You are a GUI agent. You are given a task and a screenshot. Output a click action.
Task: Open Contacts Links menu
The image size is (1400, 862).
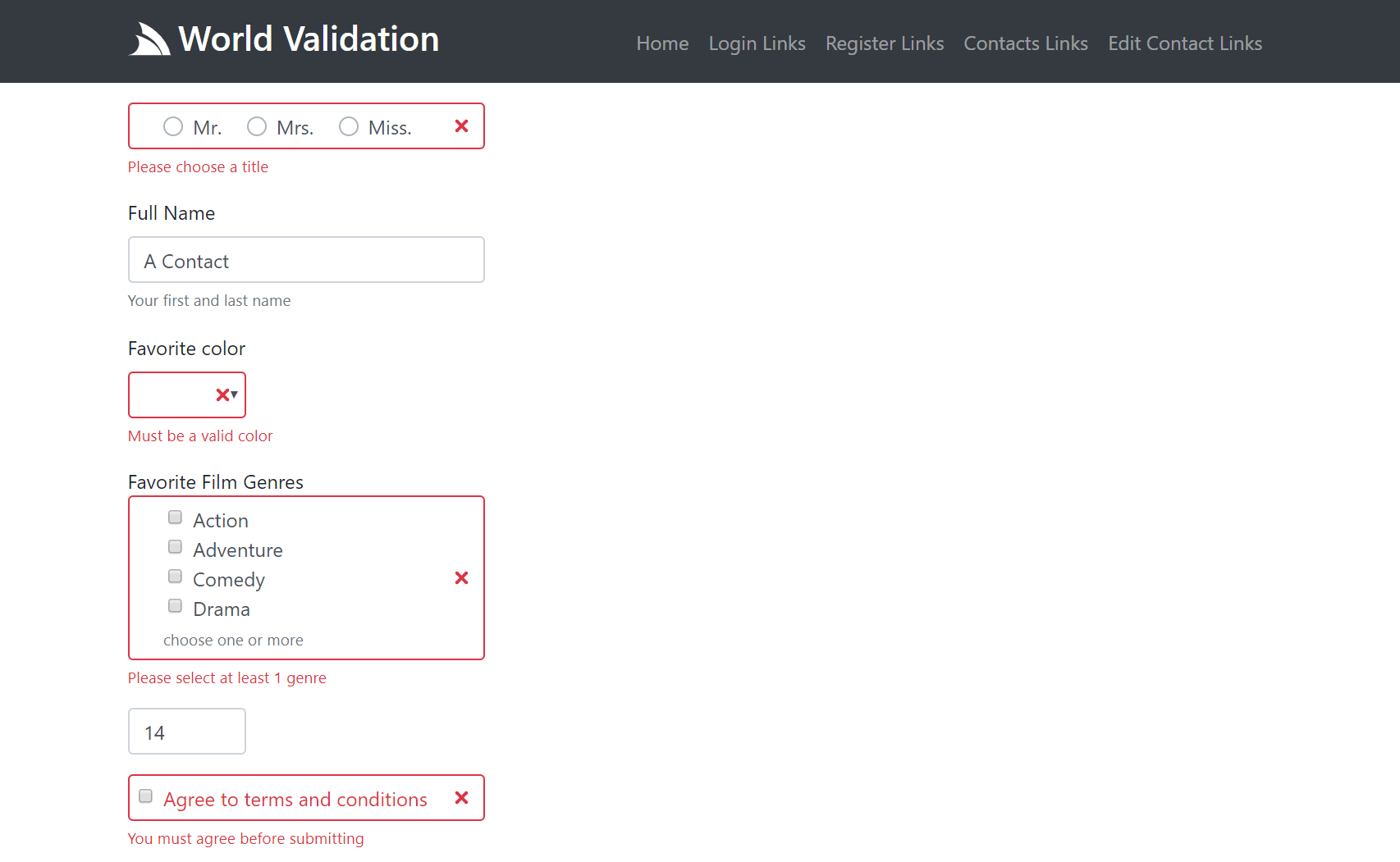pos(1026,43)
